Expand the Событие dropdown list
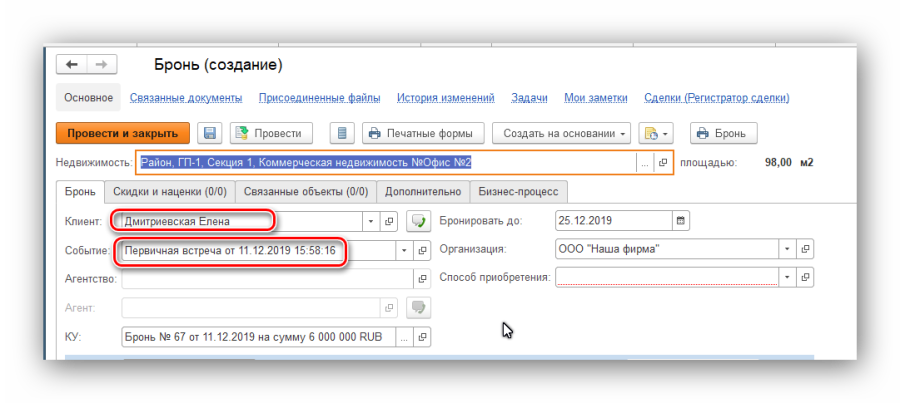Viewport: 900px width, 403px height. click(404, 250)
